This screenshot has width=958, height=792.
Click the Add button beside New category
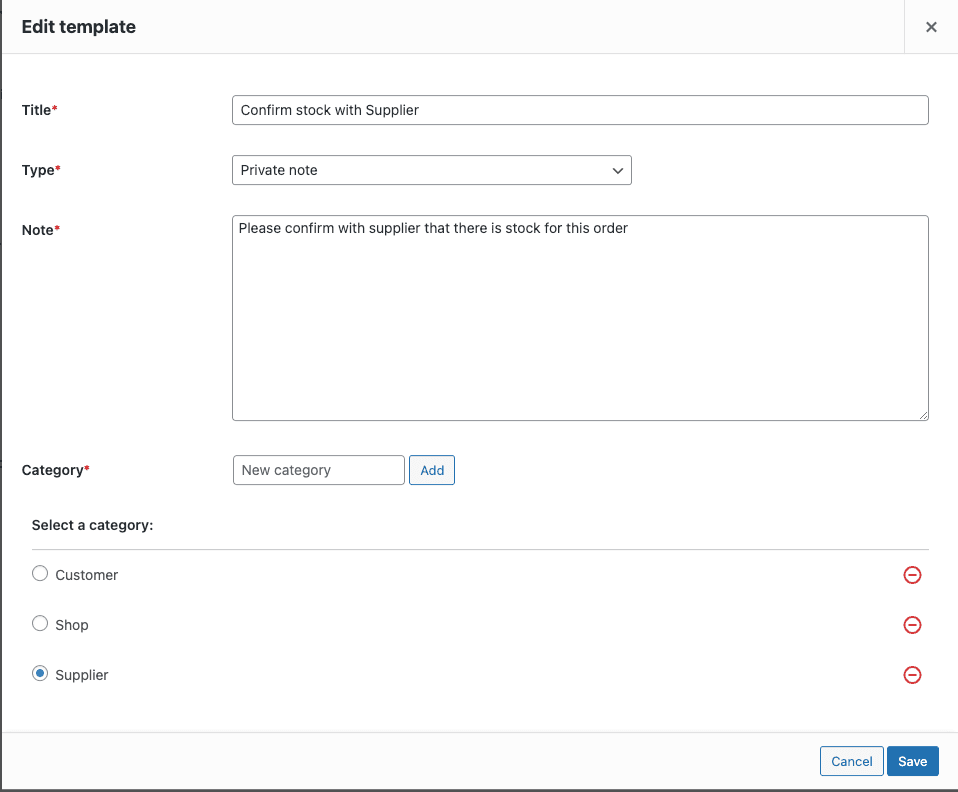click(x=431, y=470)
